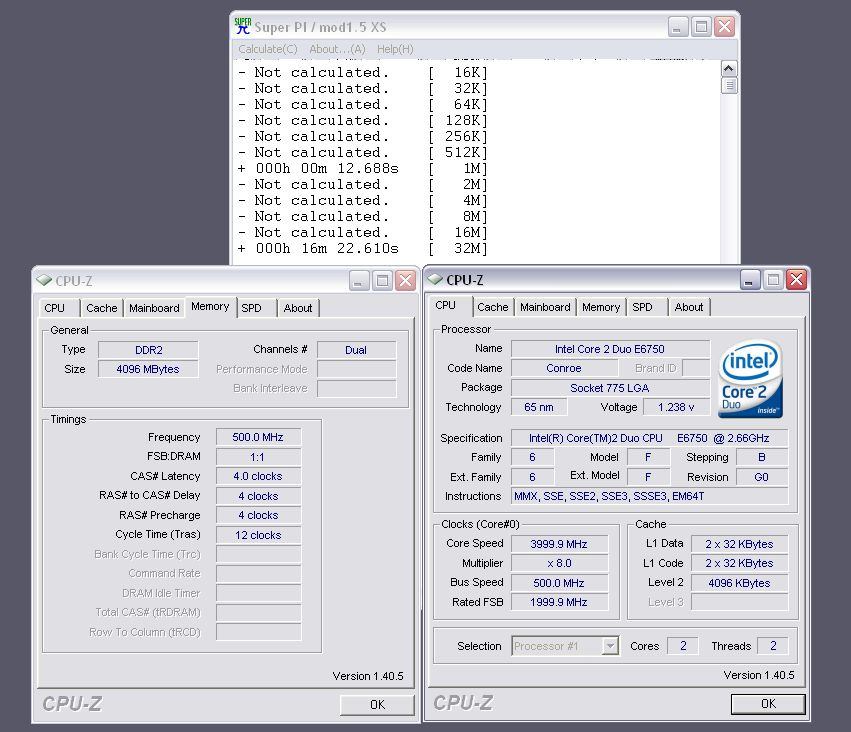Image resolution: width=851 pixels, height=732 pixels.
Task: Click RAS# to CAS# Delay 4 clocks field
Action: tap(258, 495)
